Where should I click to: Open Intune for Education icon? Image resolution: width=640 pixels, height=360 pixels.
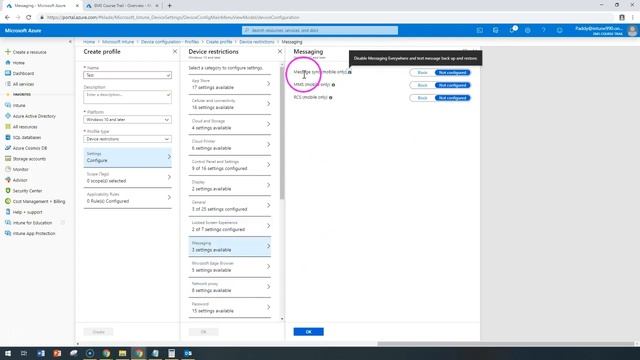tap(7, 222)
